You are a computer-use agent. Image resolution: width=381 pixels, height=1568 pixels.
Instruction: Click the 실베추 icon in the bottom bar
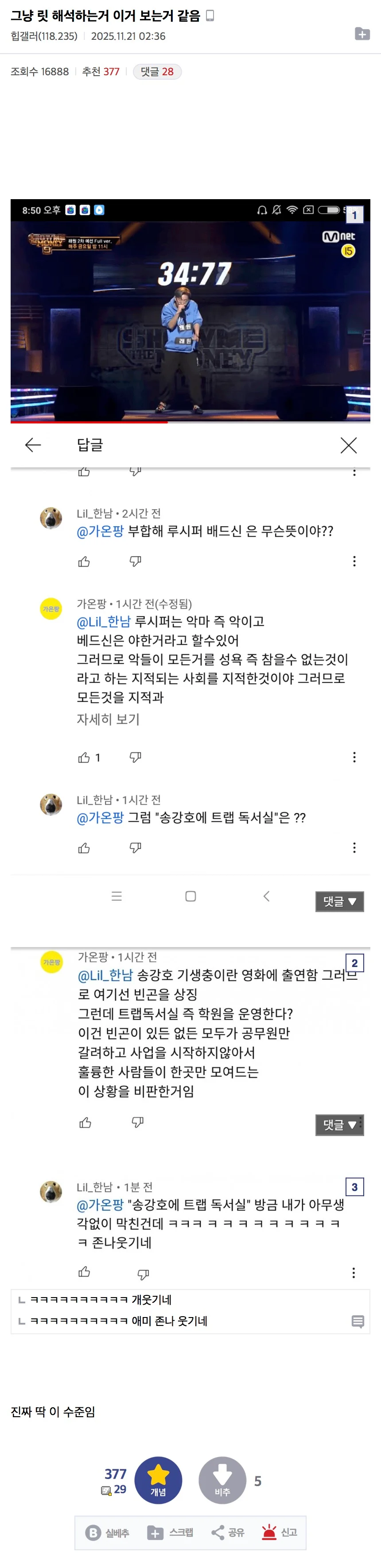tap(93, 1532)
